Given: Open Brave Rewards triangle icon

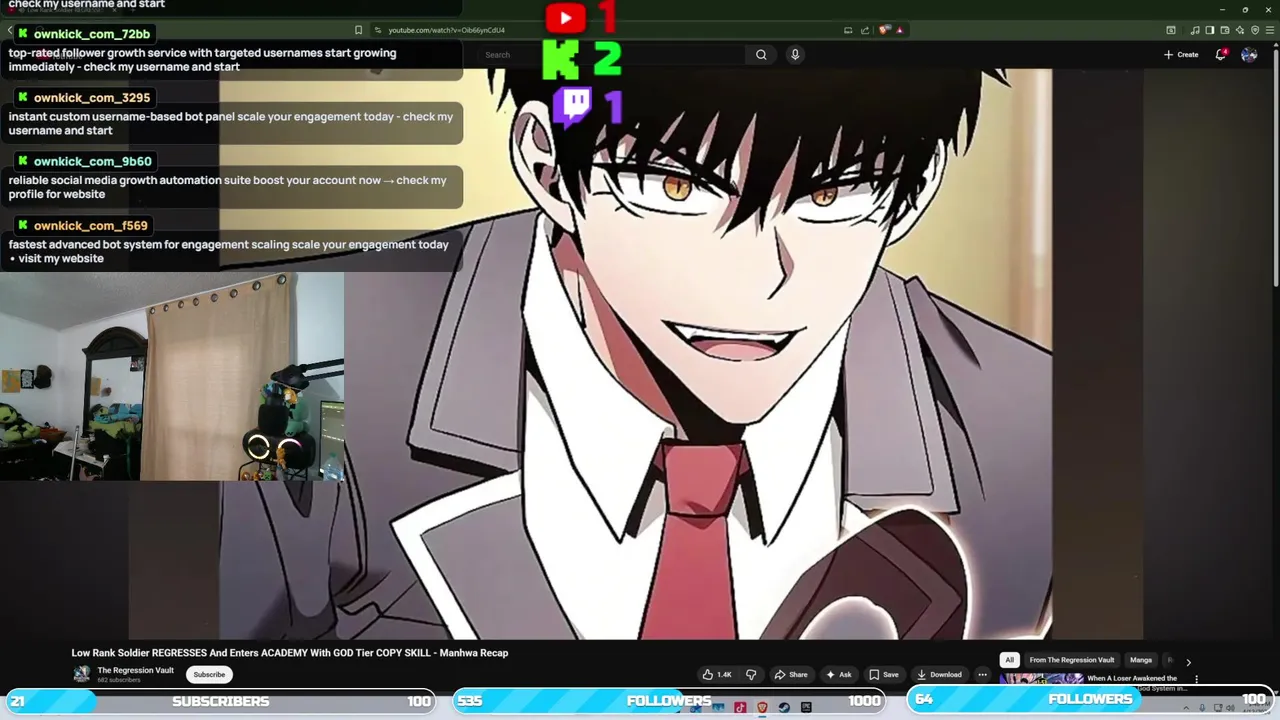Looking at the screenshot, I should click(900, 30).
